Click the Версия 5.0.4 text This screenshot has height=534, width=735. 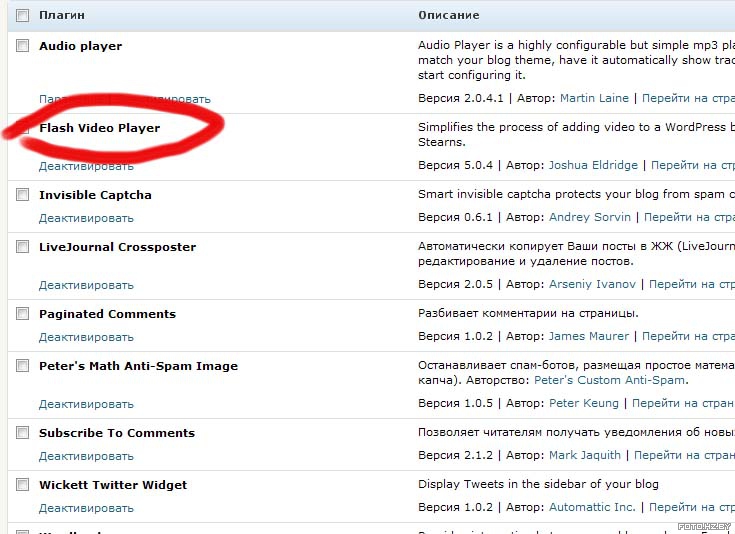(x=455, y=165)
